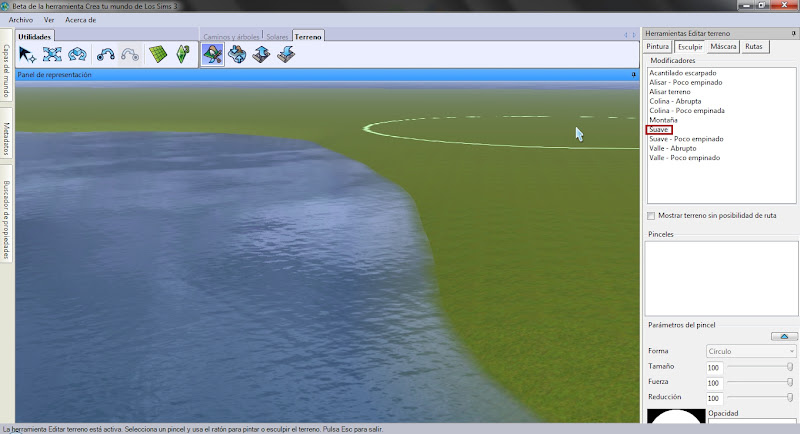Select Suave - Poco empinado modifier

coord(686,139)
